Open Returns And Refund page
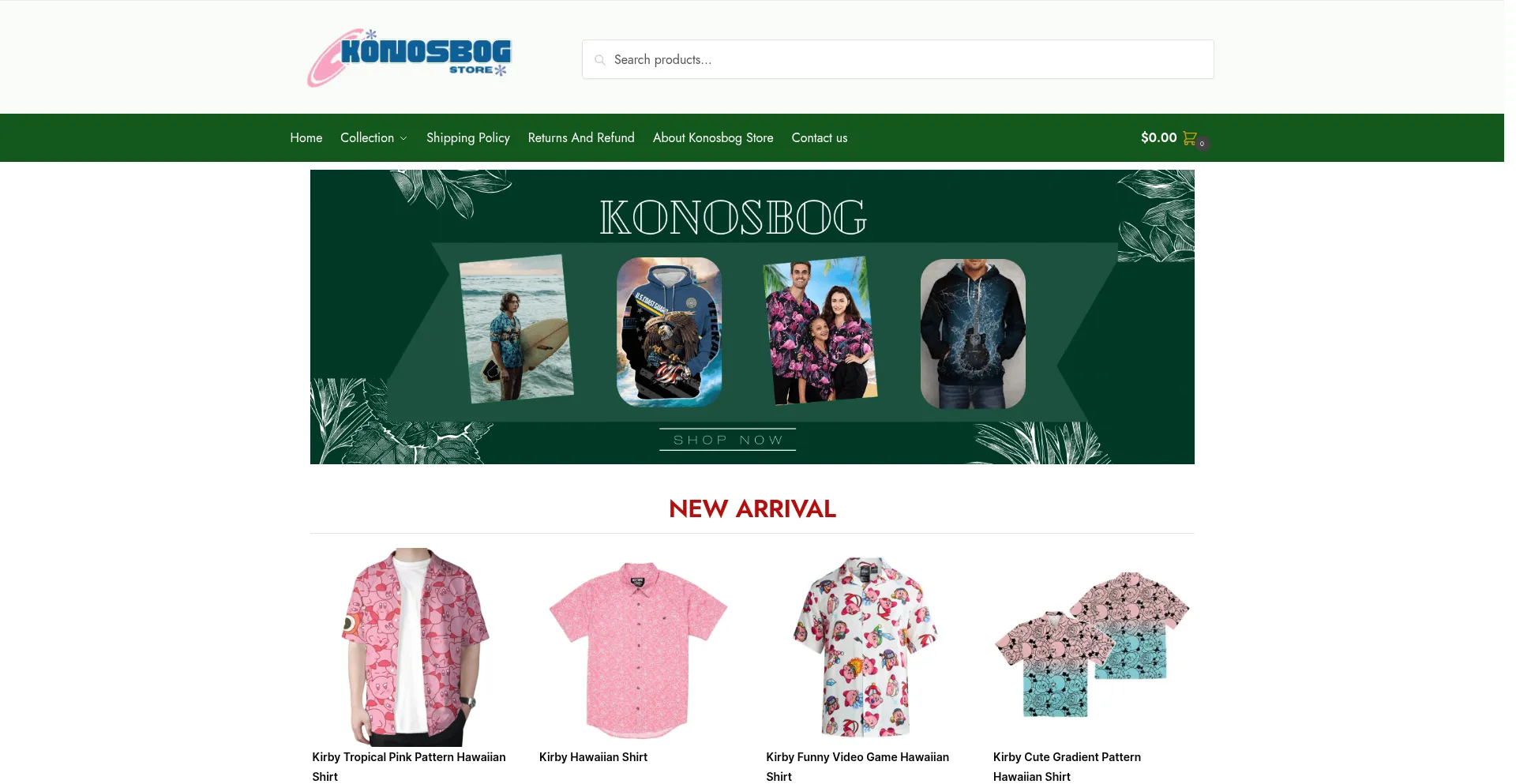 (x=581, y=137)
